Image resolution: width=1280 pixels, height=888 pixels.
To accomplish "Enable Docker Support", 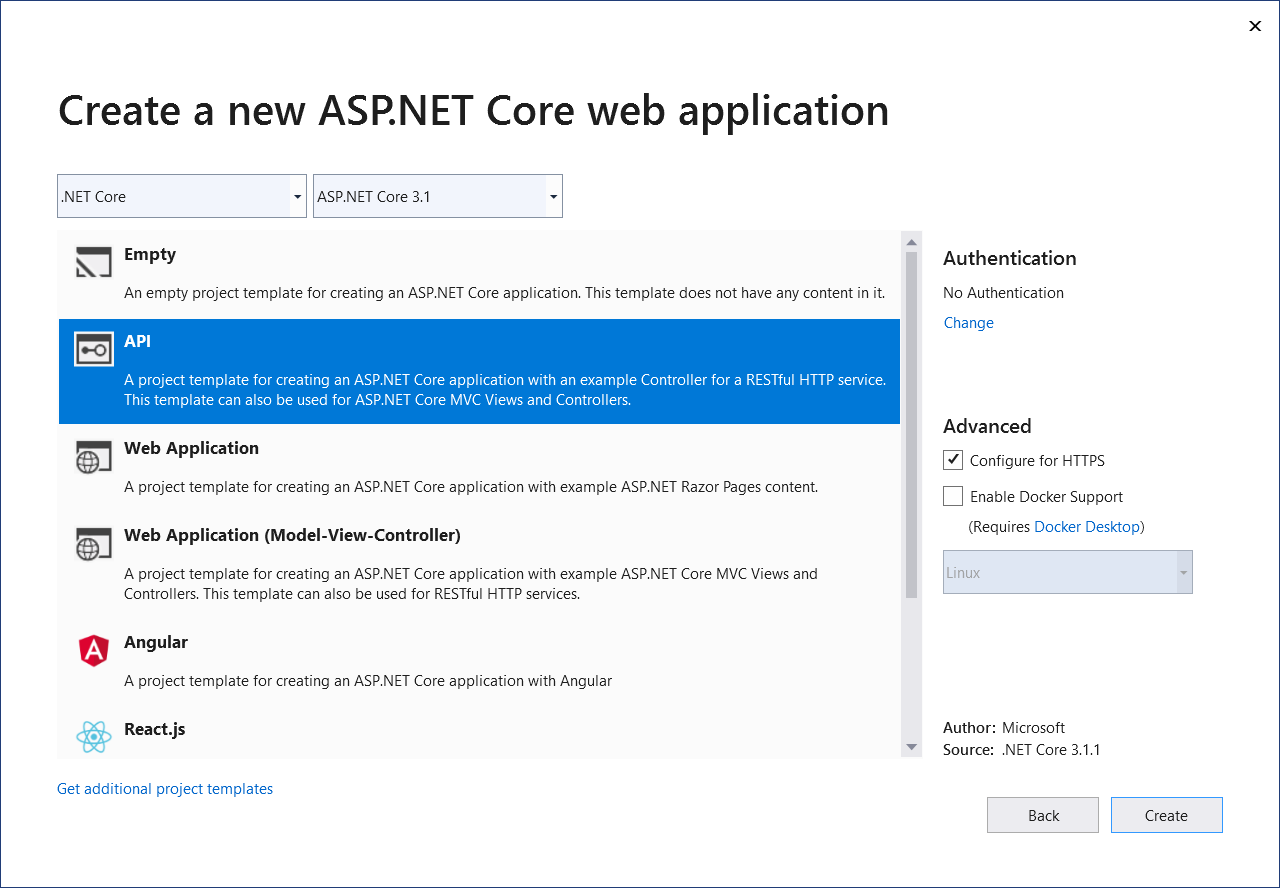I will tap(952, 495).
